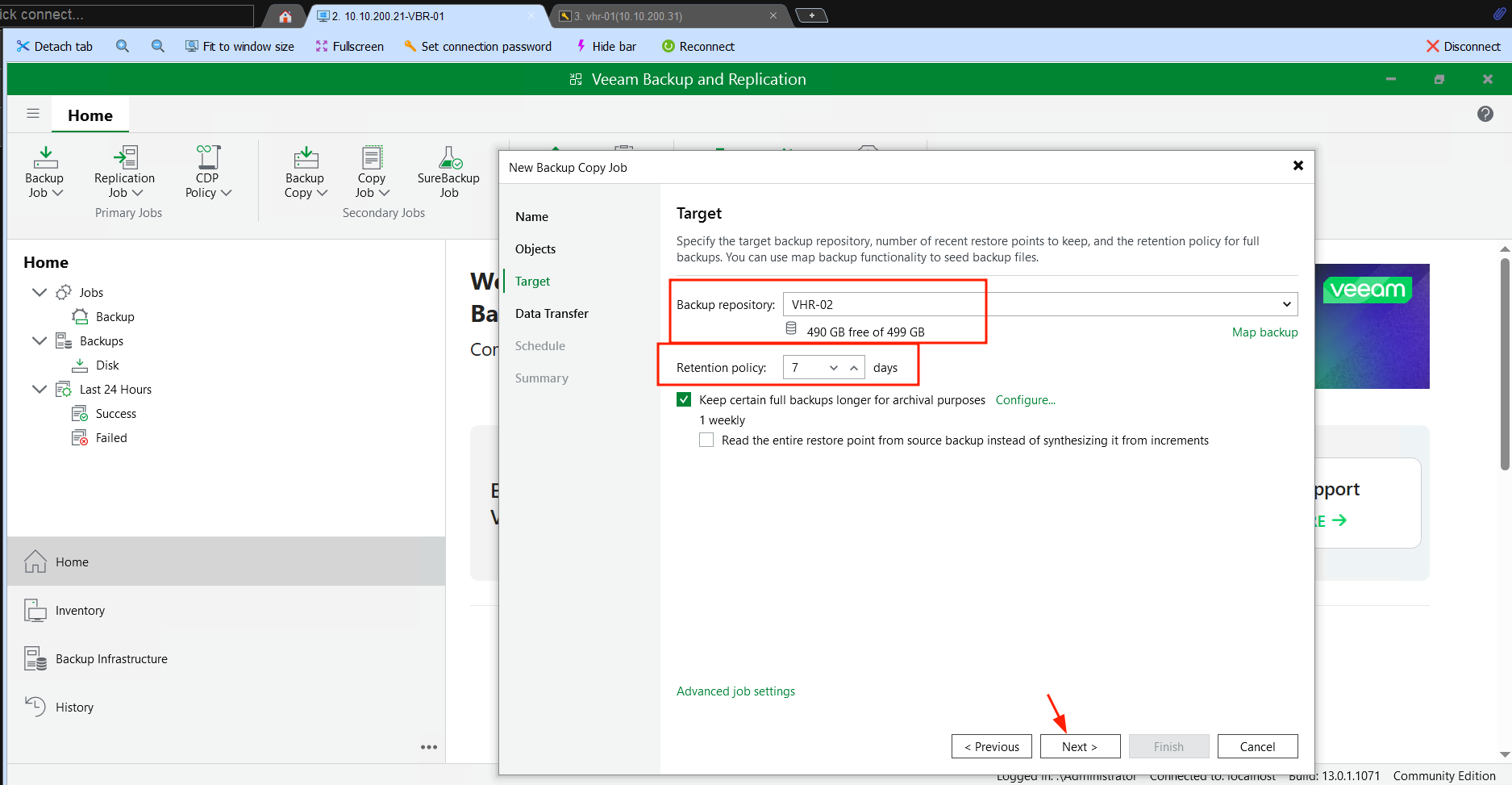Open the CDP Policy ribbon button
Image resolution: width=1512 pixels, height=785 pixels.
pyautogui.click(x=208, y=172)
